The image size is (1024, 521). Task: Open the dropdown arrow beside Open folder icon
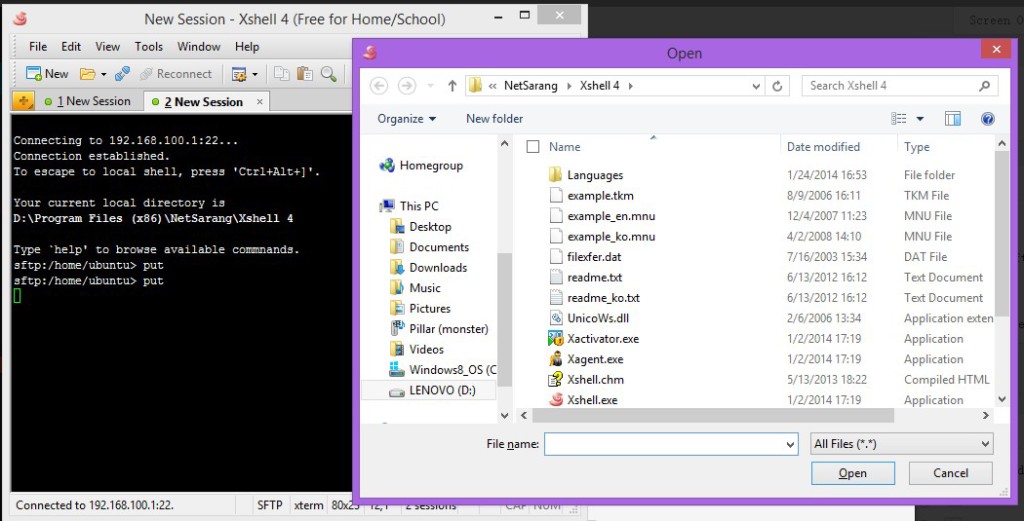tap(103, 74)
